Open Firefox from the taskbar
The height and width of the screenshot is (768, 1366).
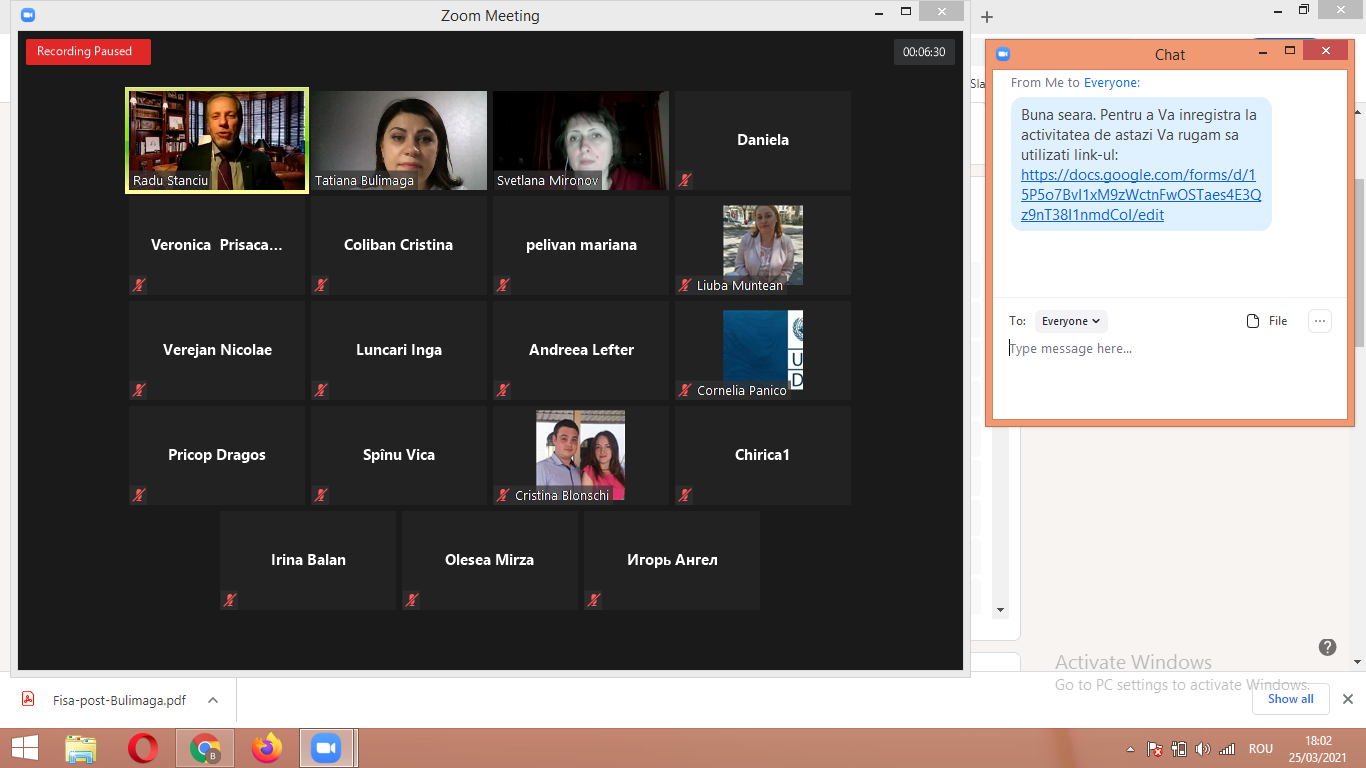click(267, 748)
